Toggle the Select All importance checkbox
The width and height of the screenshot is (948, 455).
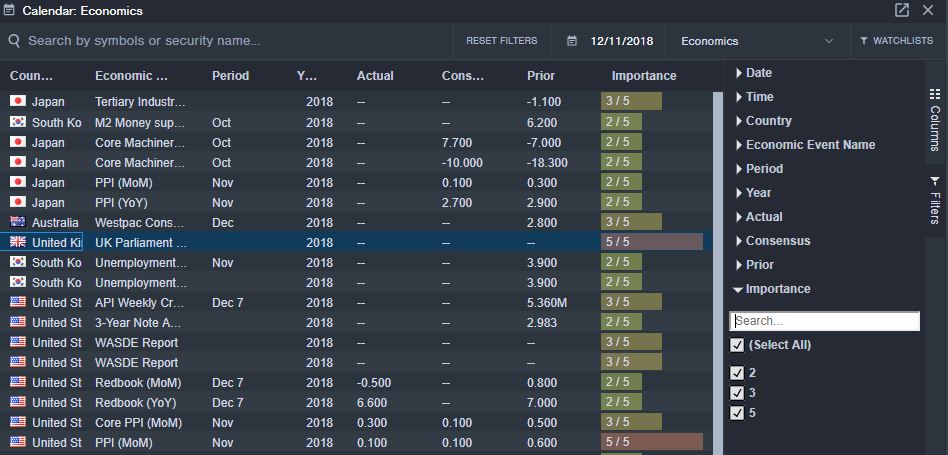(x=738, y=345)
